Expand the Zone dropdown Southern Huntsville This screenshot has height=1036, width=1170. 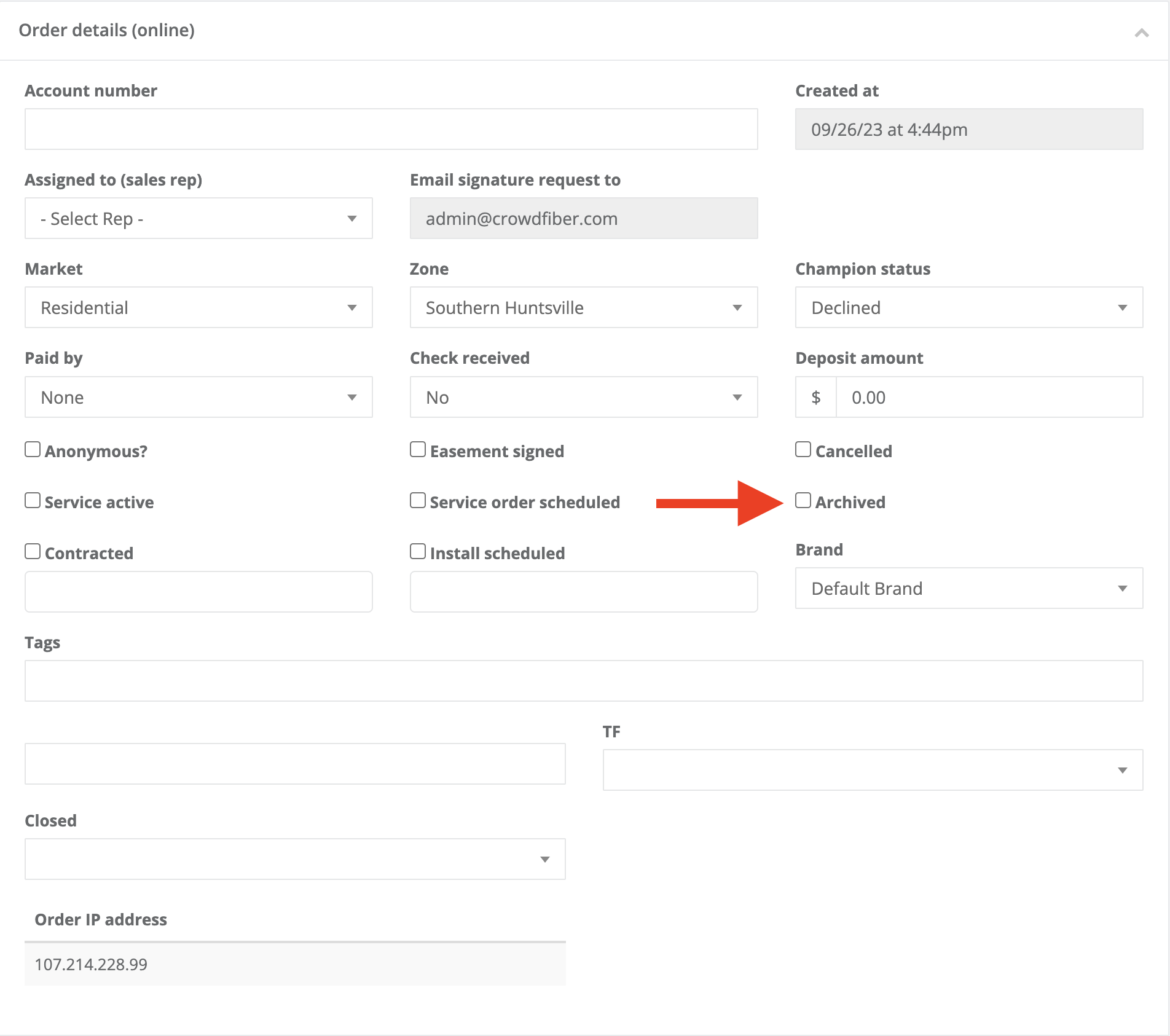pyautogui.click(x=583, y=308)
